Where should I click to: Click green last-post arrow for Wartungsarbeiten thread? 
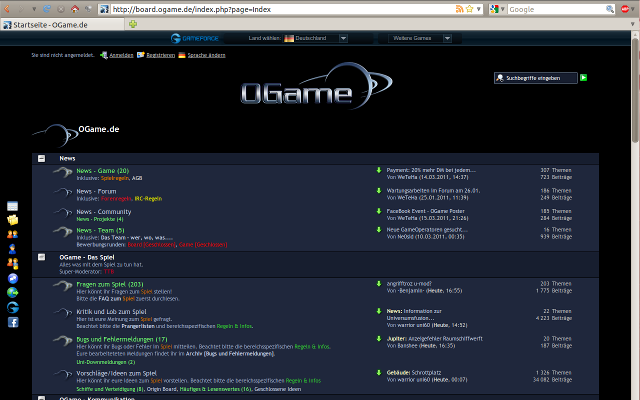pos(379,190)
